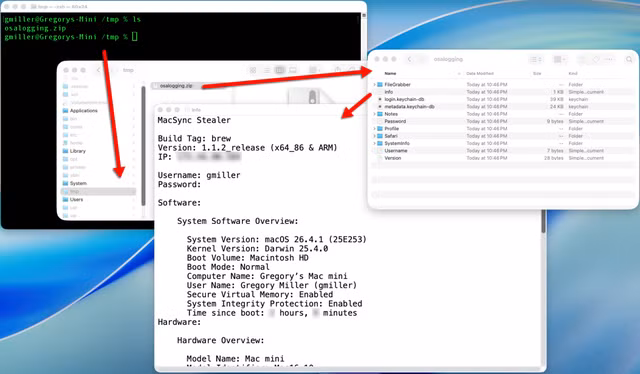Click the 'Boot Volume: Macintosh HD' line
The height and width of the screenshot is (374, 640).
tap(247, 258)
